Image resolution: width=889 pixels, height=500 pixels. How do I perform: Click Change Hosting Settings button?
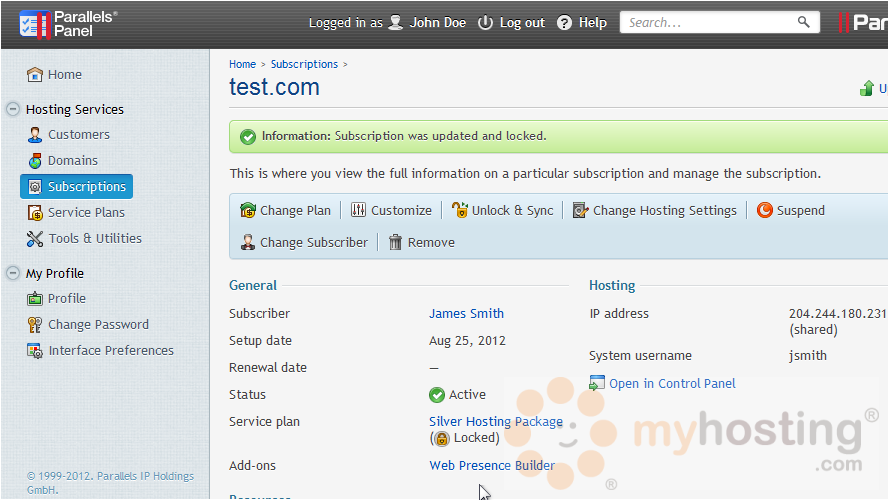[654, 210]
